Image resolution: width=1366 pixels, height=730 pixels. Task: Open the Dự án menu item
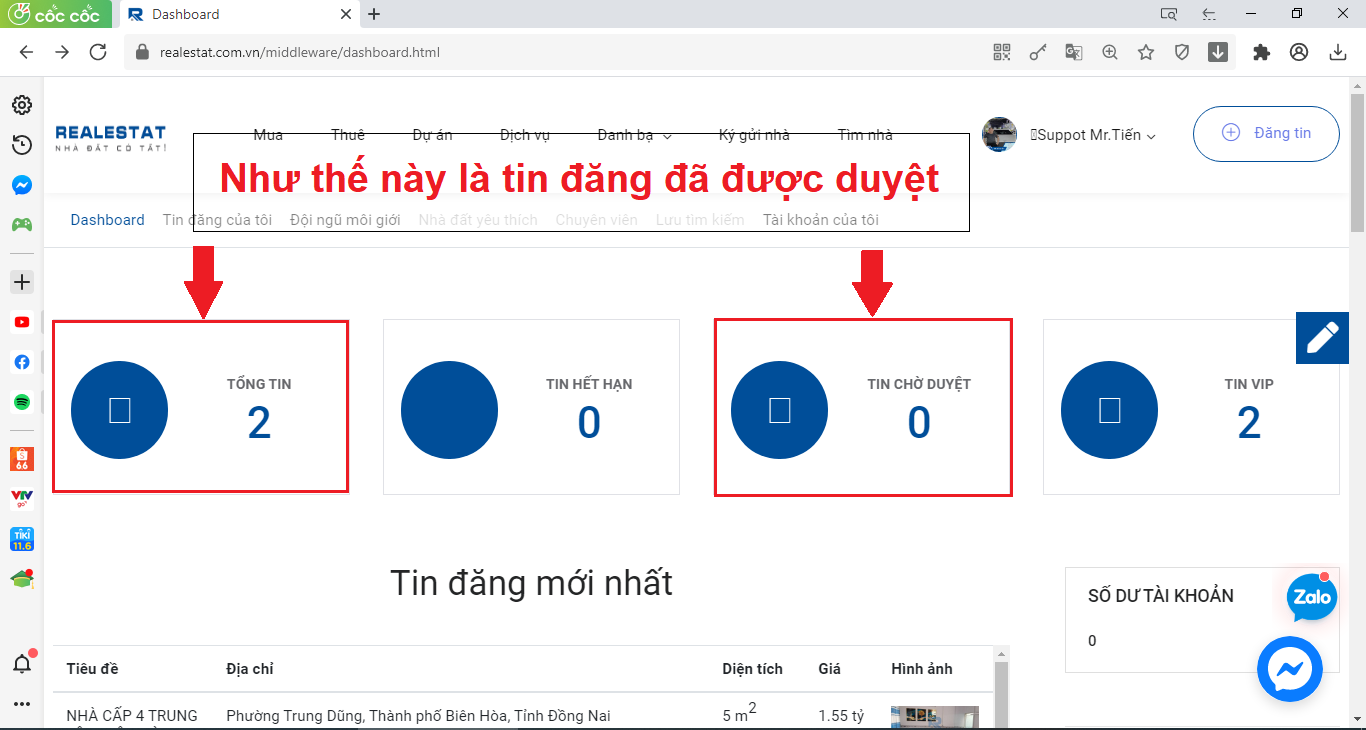[432, 135]
